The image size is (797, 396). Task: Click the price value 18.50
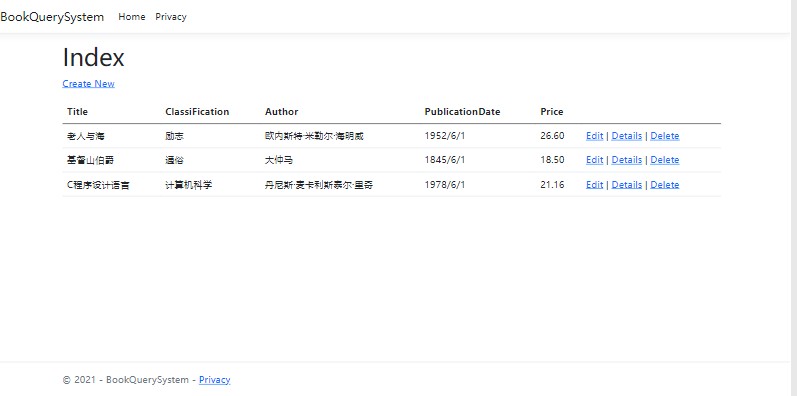point(552,160)
